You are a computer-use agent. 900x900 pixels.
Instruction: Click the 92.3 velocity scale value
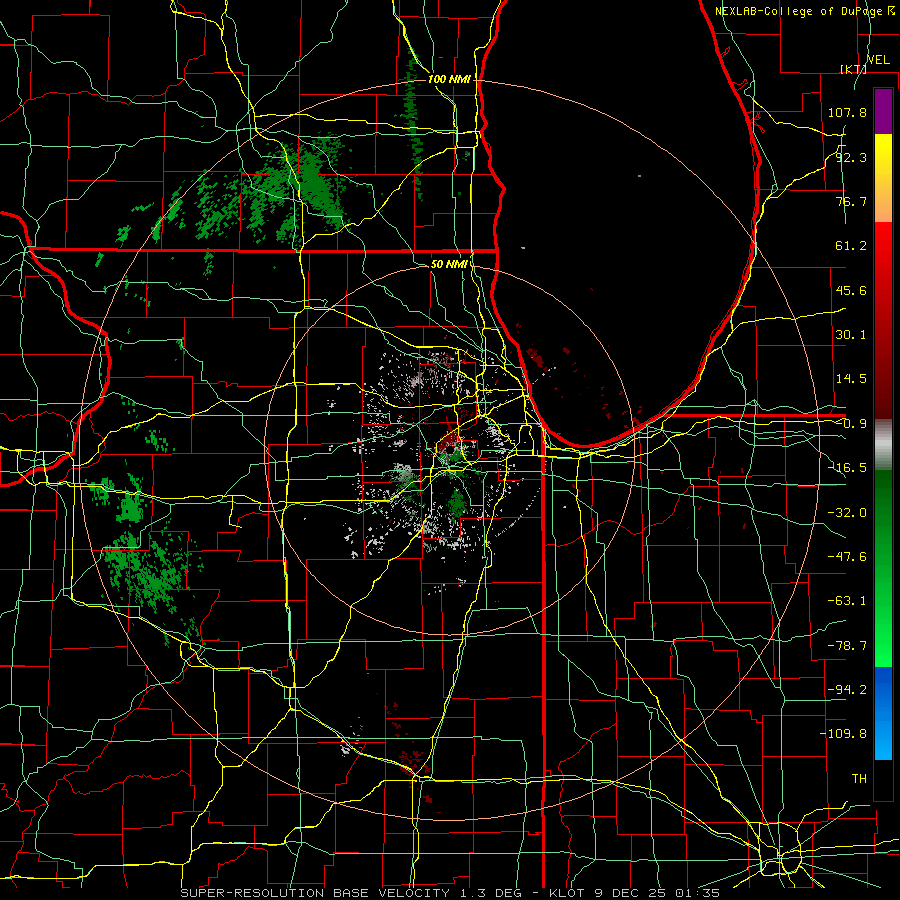pyautogui.click(x=851, y=157)
